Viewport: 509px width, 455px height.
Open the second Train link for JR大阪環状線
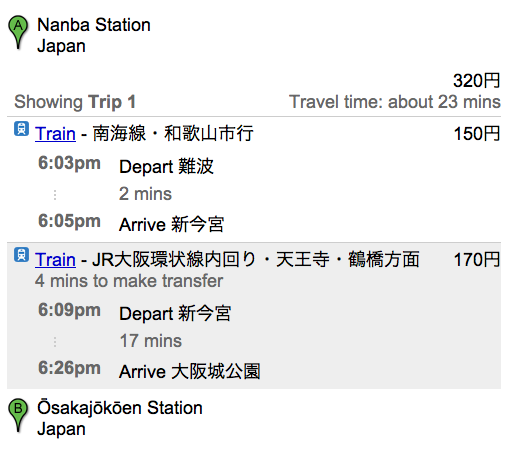pos(55,260)
